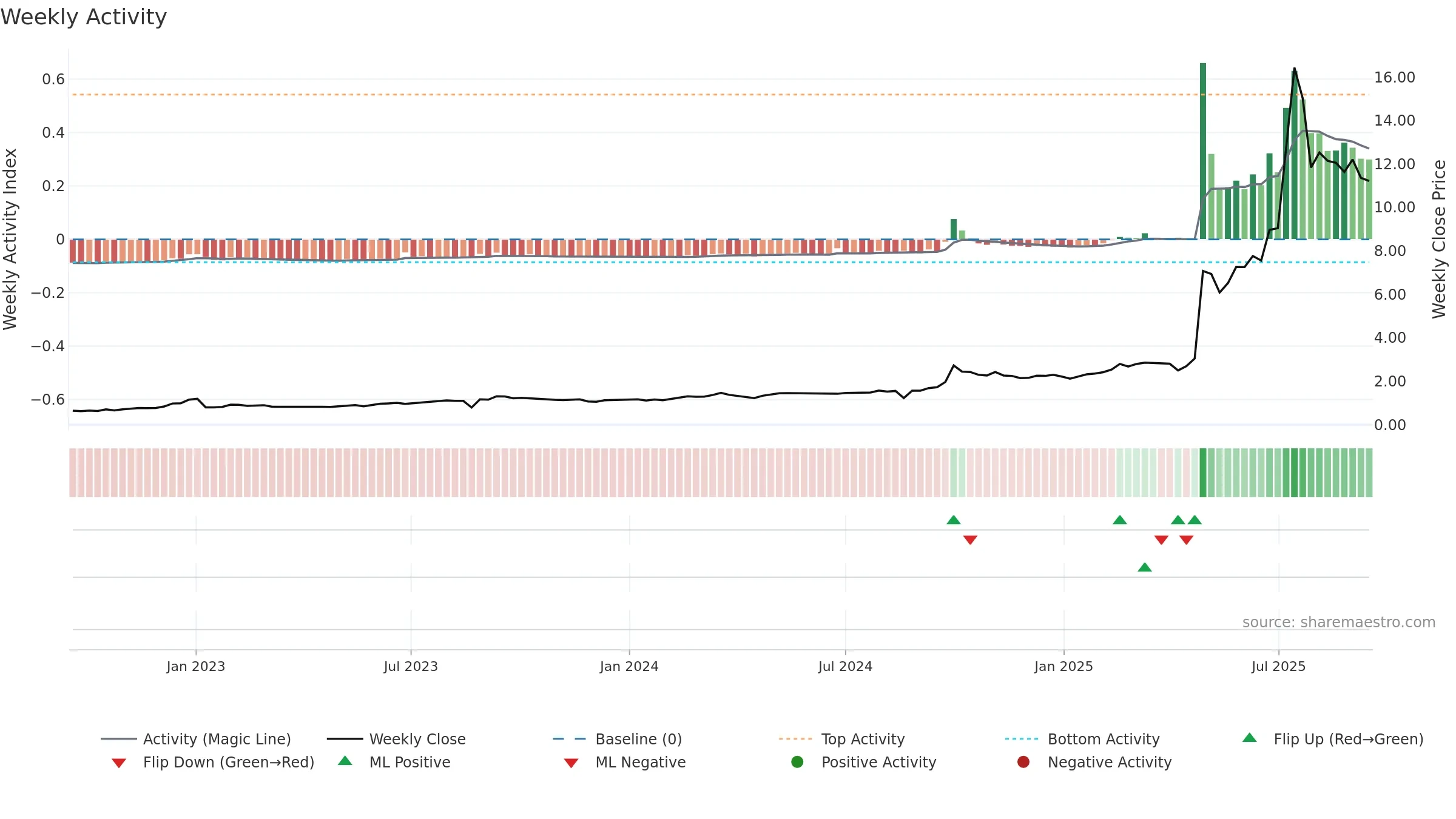This screenshot has height=819, width=1456.
Task: Click the 6.00 right axis price label
Action: click(1390, 295)
